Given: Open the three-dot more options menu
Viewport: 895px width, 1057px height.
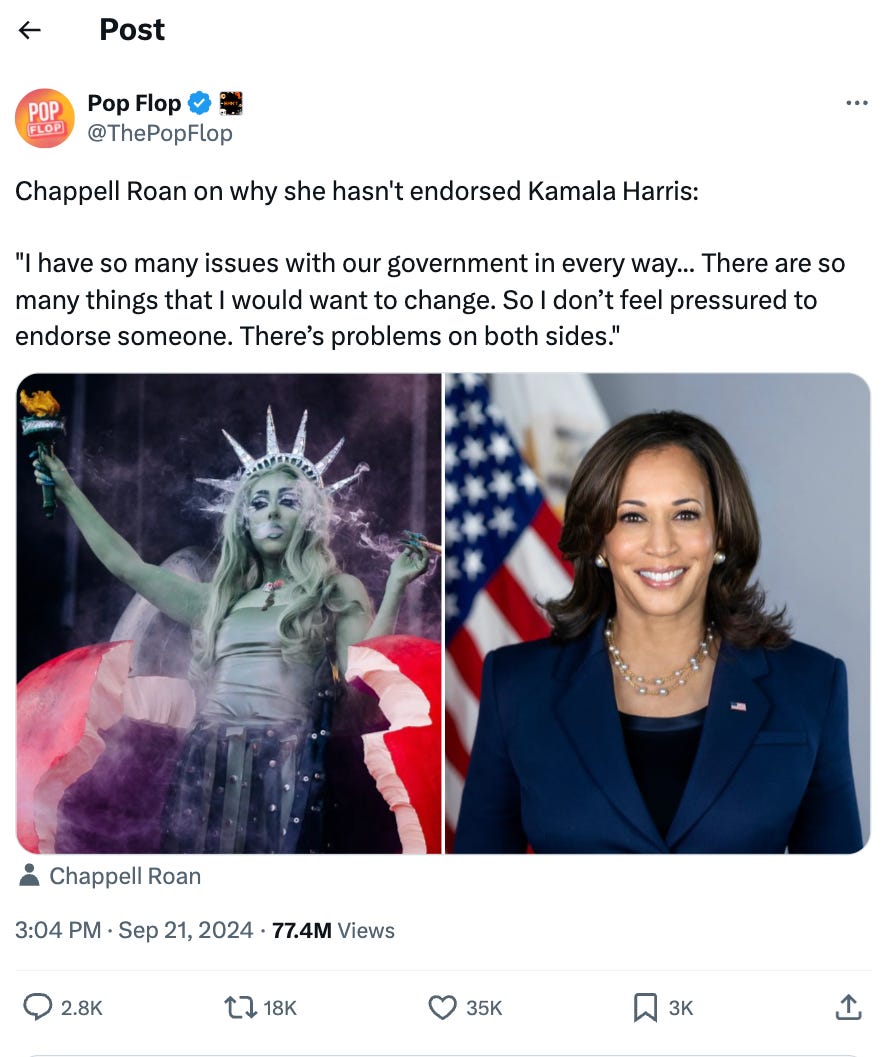Looking at the screenshot, I should point(857,103).
